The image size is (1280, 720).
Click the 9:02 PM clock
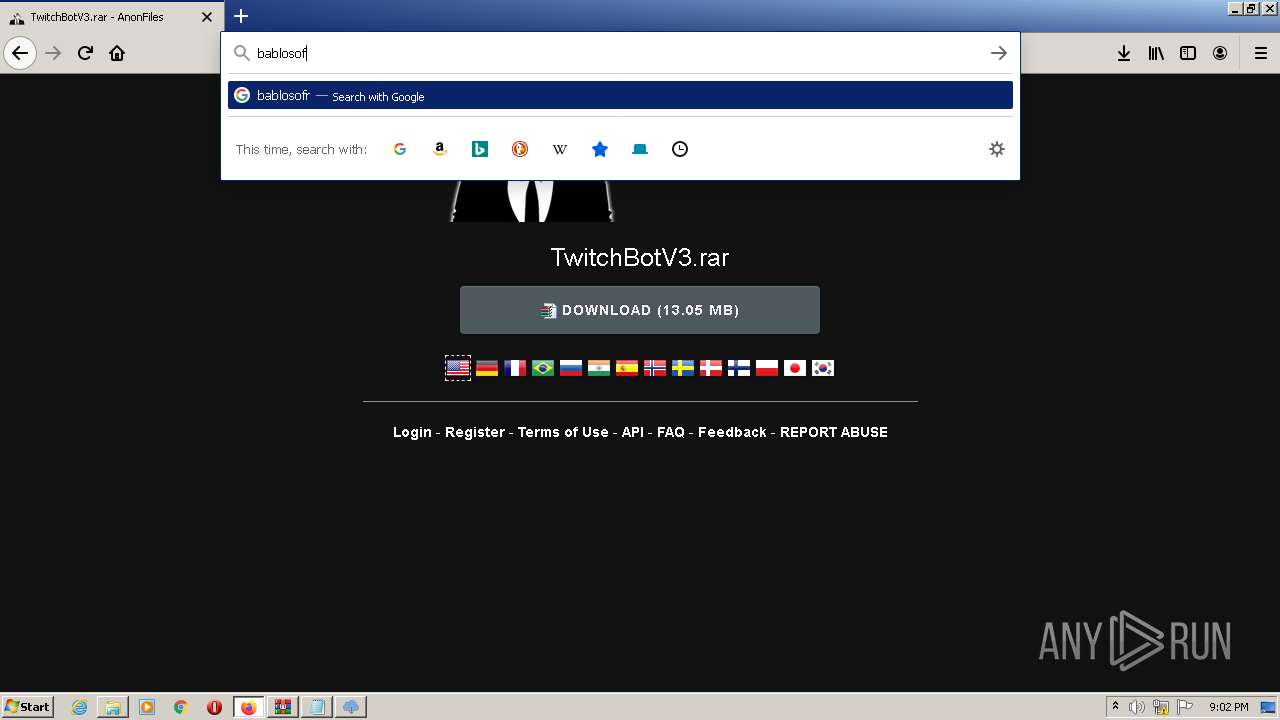[x=1228, y=707]
